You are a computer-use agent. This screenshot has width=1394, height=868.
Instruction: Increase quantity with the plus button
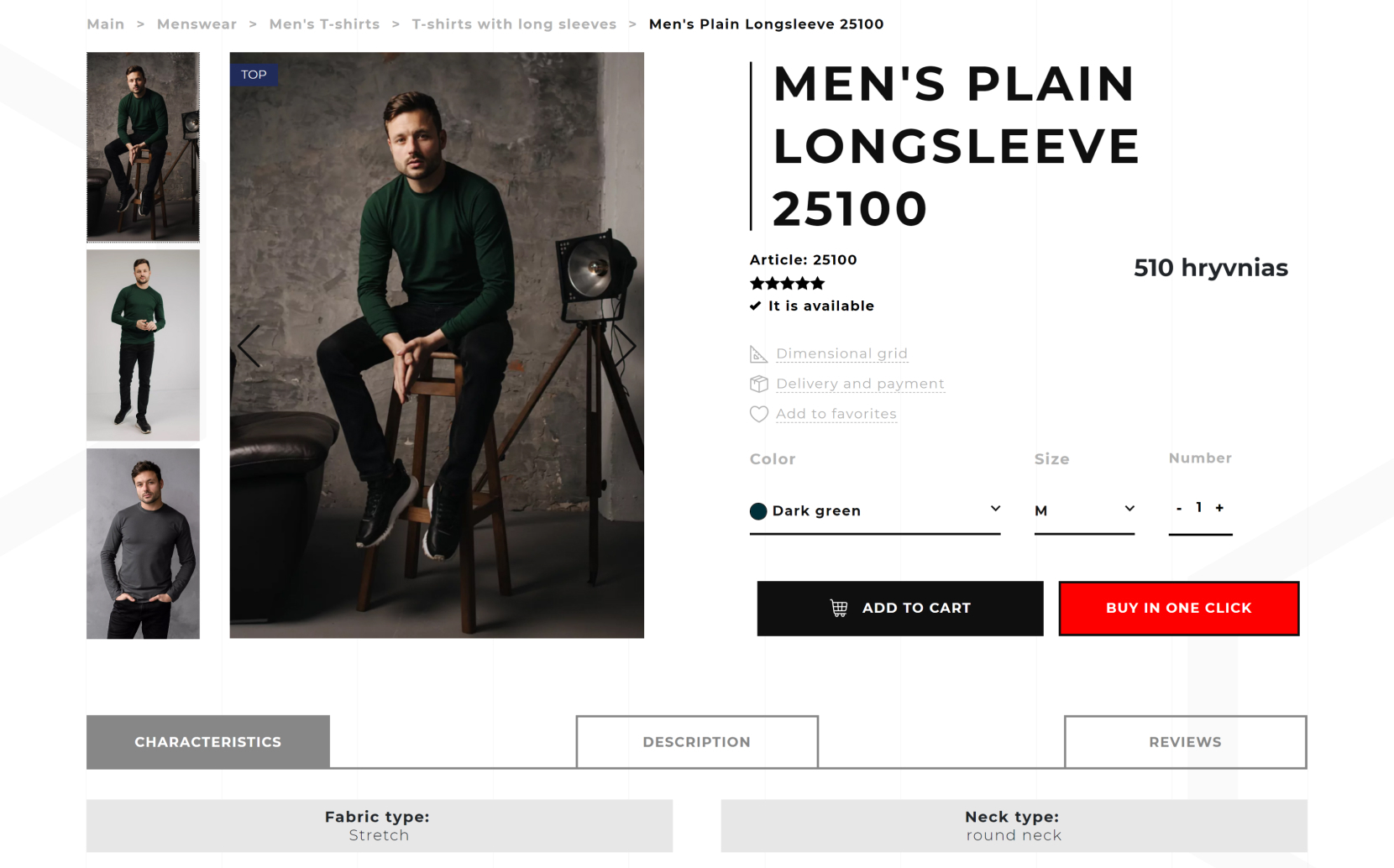point(1219,508)
